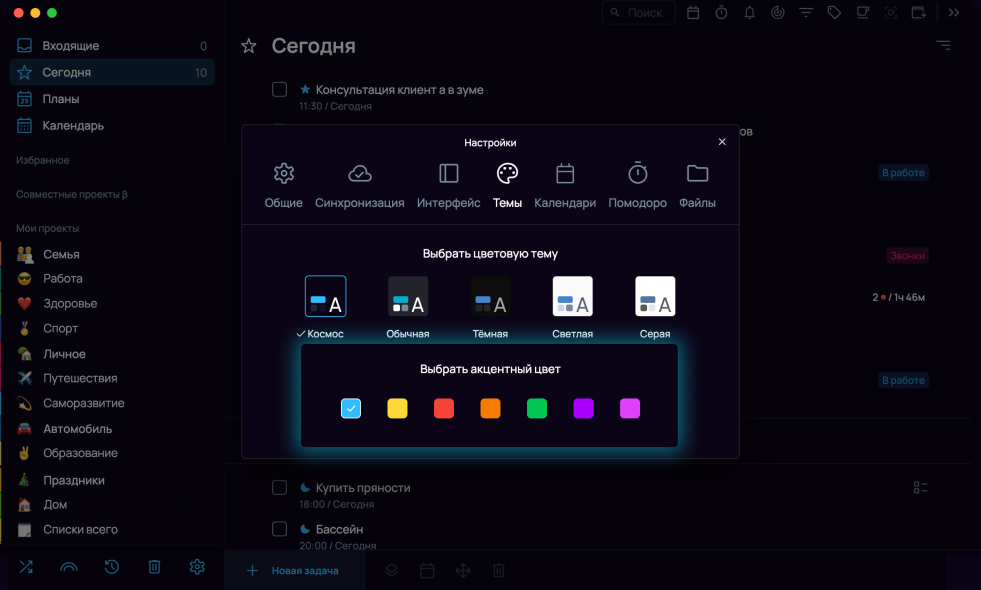
Task: Choose the green accent color
Action: pos(537,408)
